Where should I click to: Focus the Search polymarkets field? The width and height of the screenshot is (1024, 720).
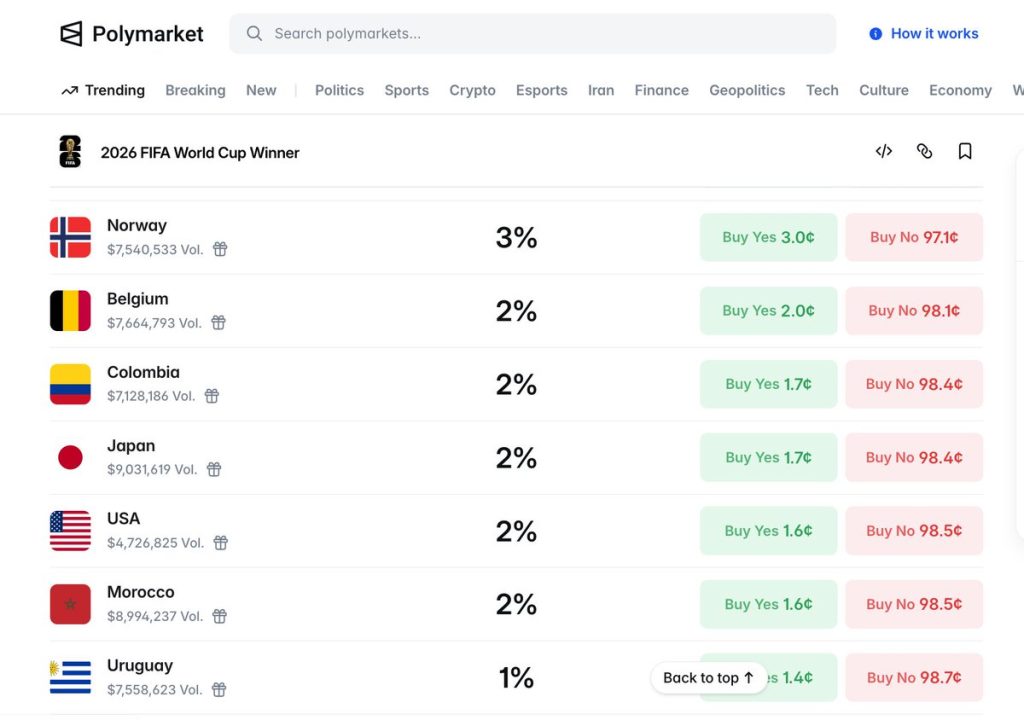click(540, 34)
